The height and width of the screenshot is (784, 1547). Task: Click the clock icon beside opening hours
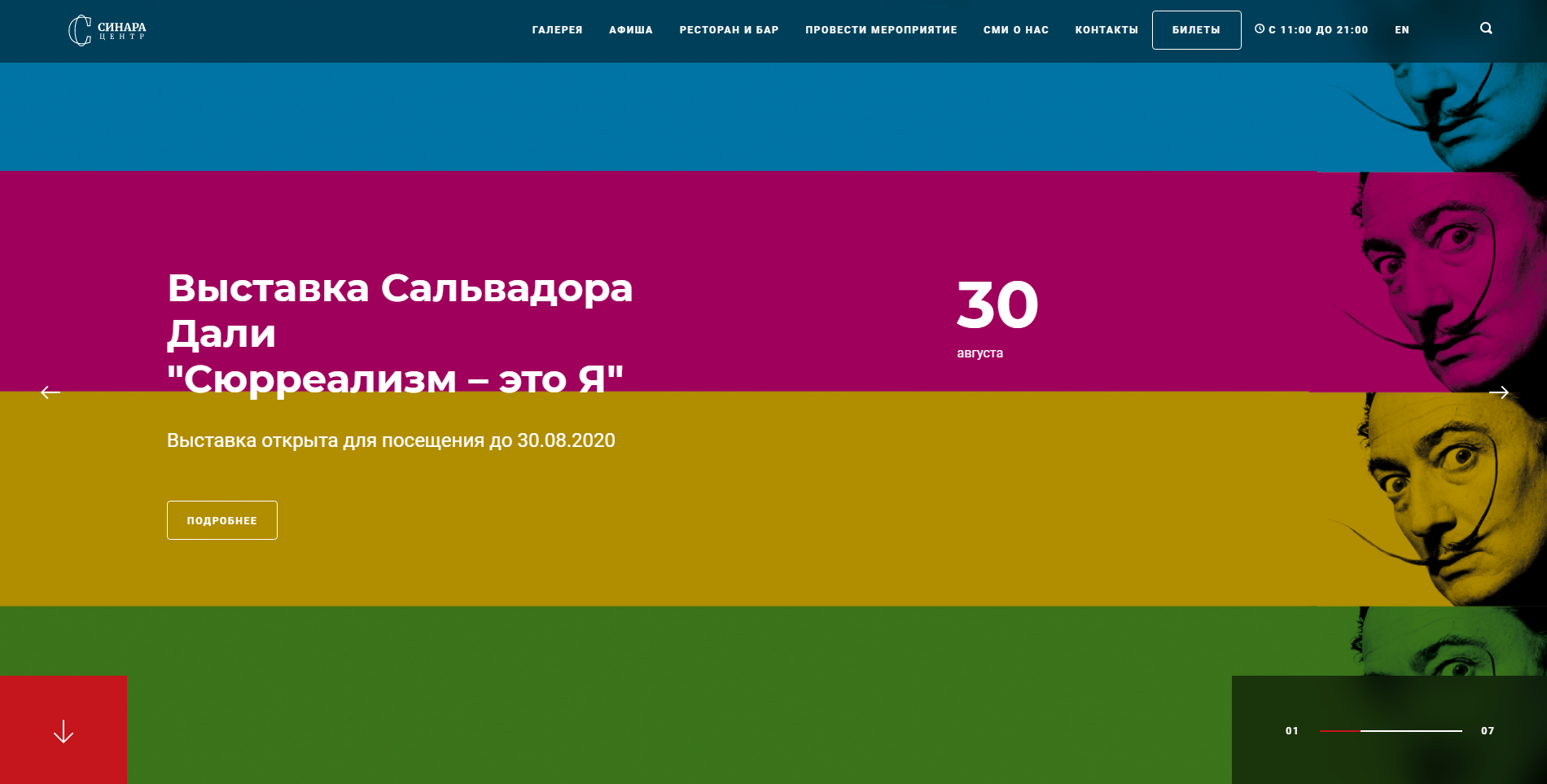(1260, 28)
